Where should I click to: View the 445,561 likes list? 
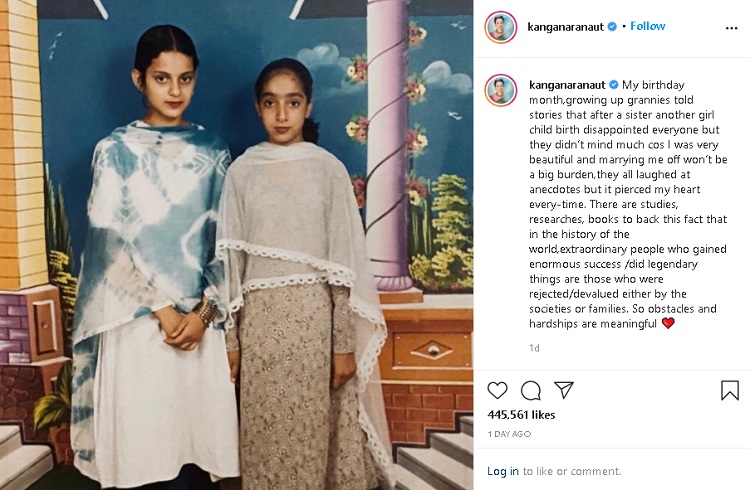coord(521,415)
